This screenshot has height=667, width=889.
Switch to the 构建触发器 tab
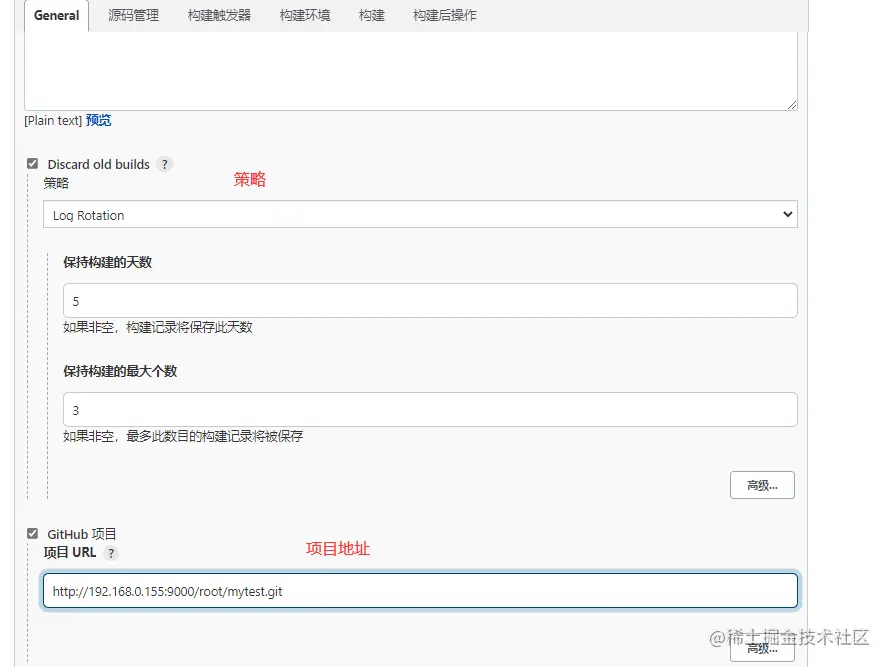[x=219, y=15]
